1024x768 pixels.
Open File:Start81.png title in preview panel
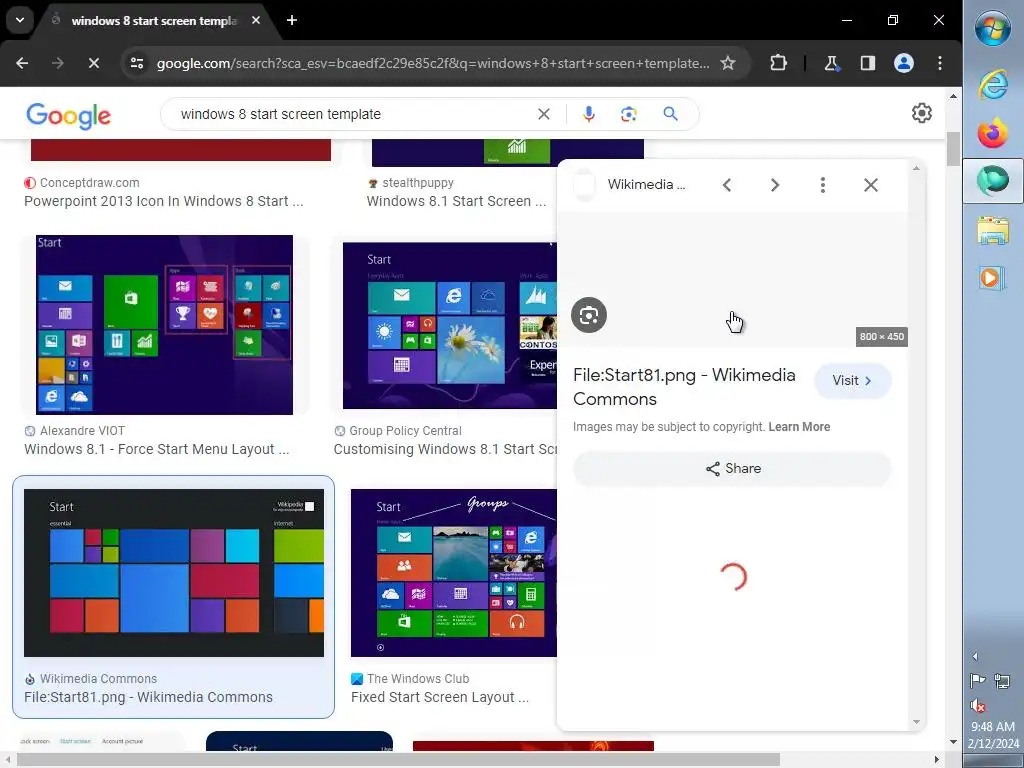684,387
